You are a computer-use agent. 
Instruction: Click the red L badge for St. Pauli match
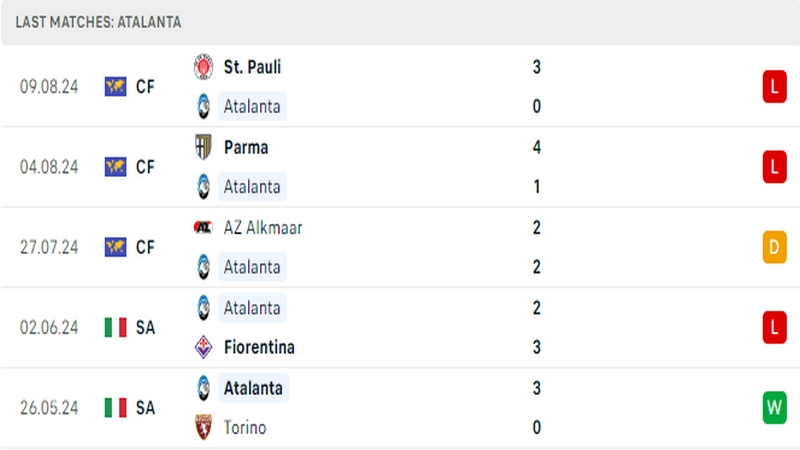pos(774,87)
